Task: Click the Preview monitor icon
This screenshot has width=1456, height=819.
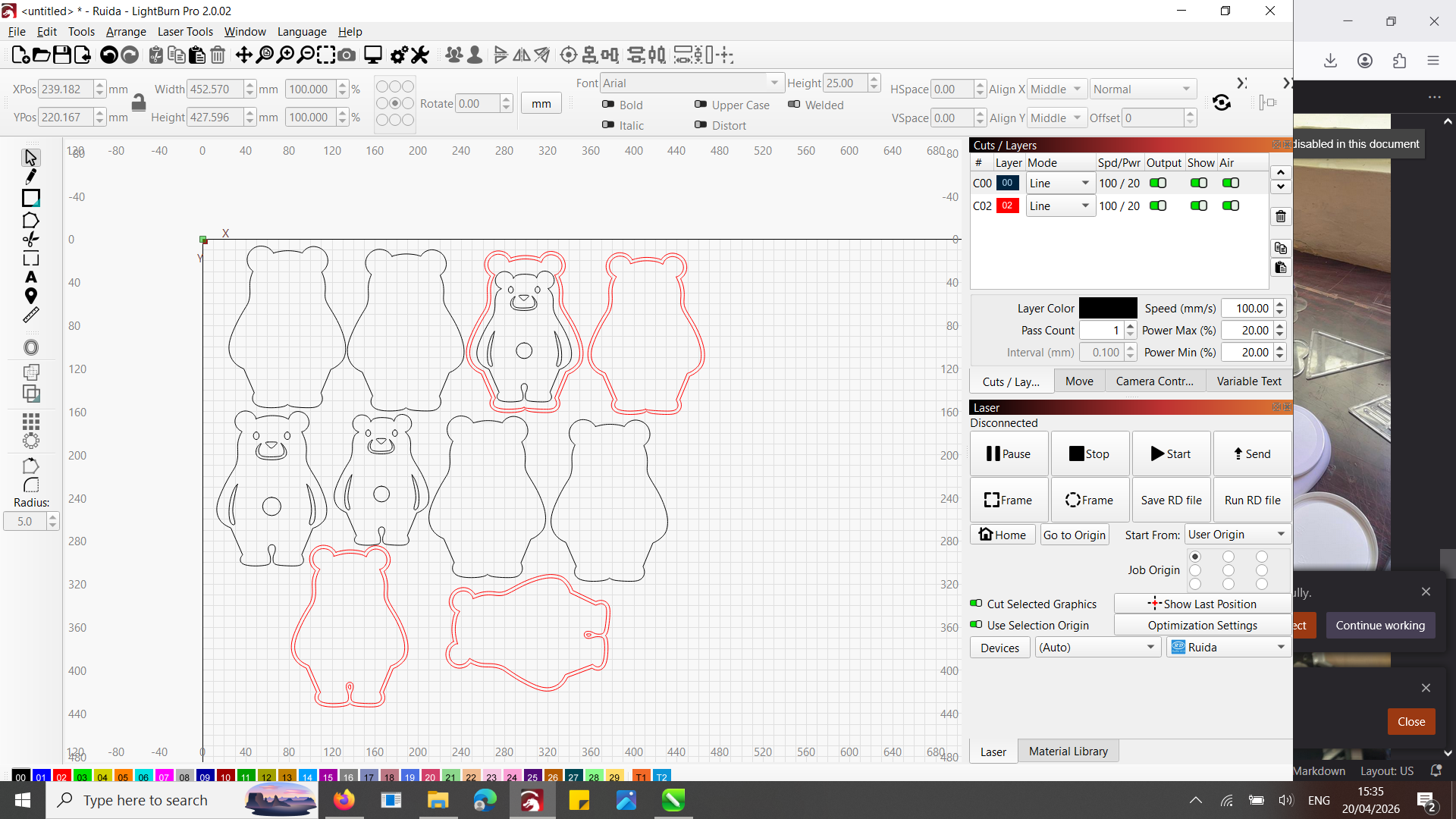Action: coord(372,55)
